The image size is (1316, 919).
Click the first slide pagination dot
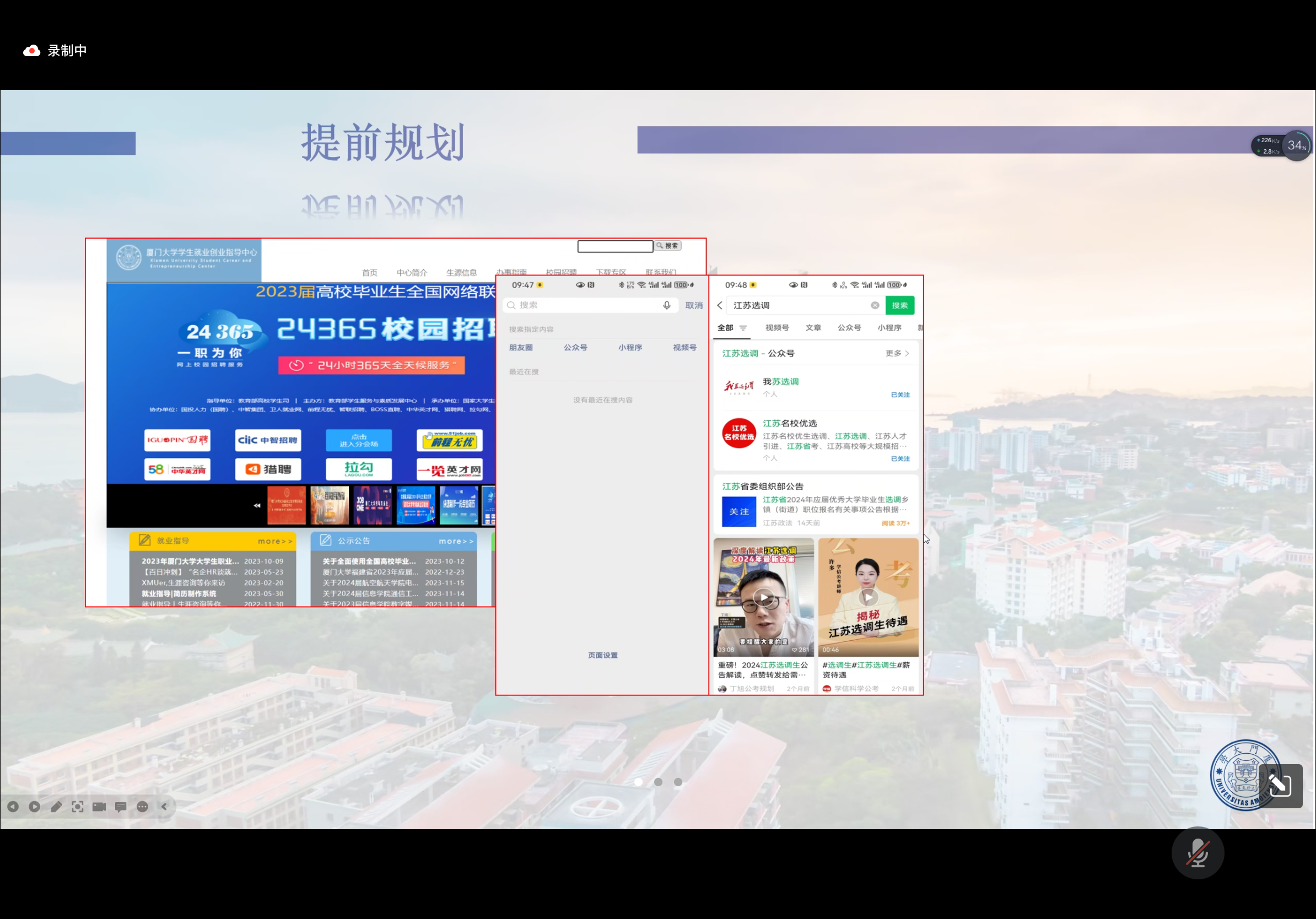click(x=639, y=781)
